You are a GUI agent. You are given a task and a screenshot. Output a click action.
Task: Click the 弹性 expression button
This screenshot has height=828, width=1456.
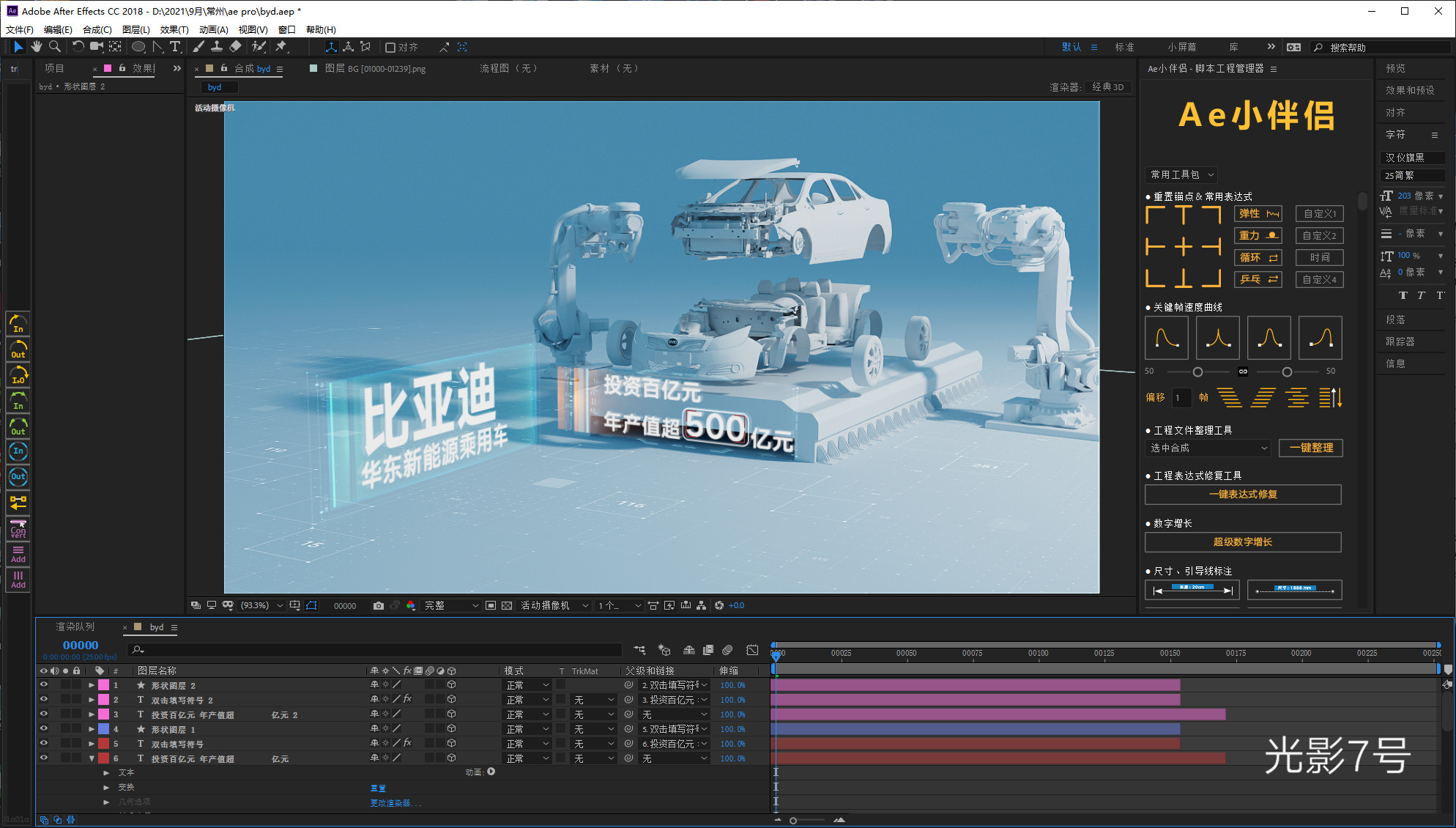pos(1258,213)
